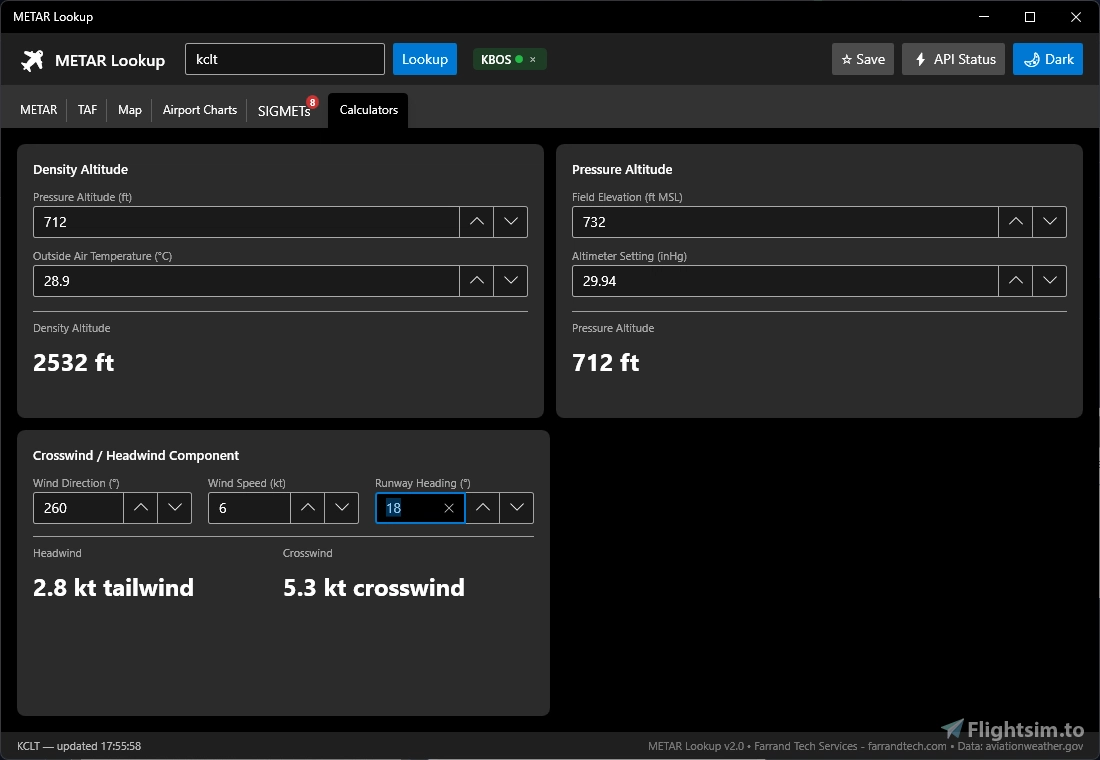1100x760 pixels.
Task: Click the METAR Lookup v2.0 footer text
Action: pyautogui.click(x=696, y=746)
